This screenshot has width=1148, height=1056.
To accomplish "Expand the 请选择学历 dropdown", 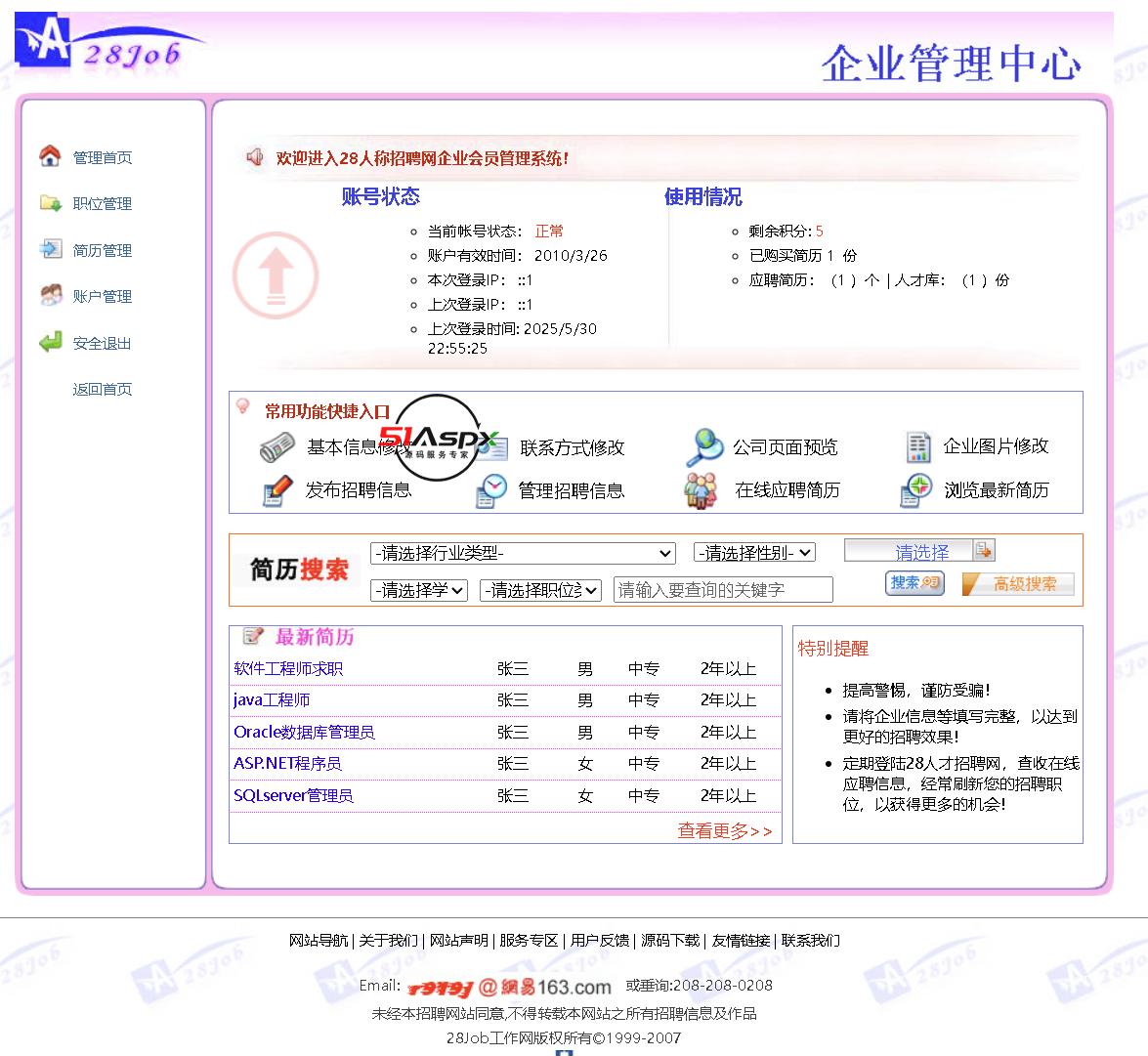I will (418, 590).
